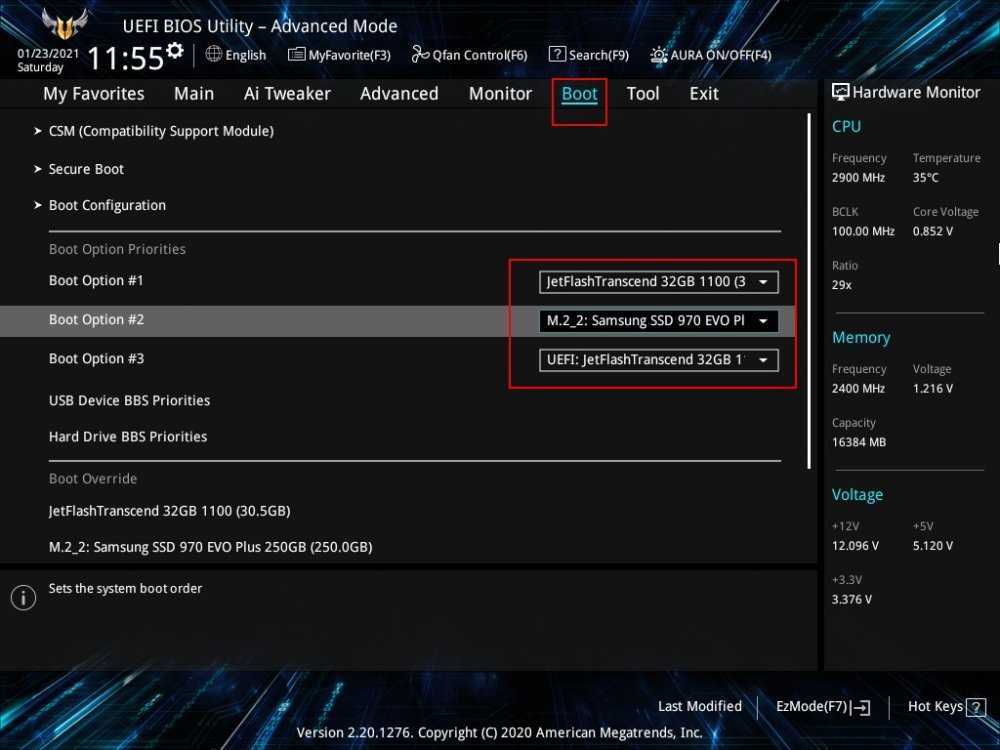Click the info icon in the help area
This screenshot has height=750, width=1000.
pos(23,598)
